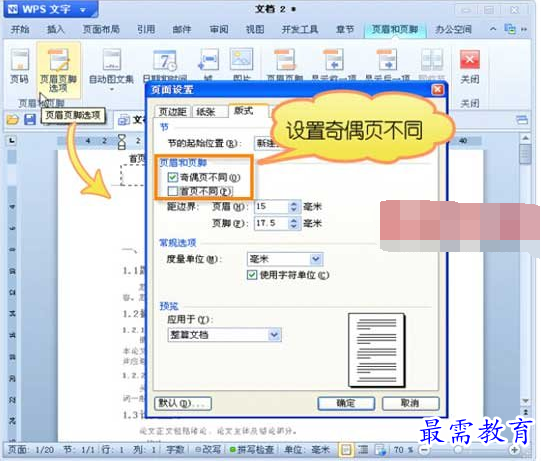Click web layout view icon in status bar

381,450
